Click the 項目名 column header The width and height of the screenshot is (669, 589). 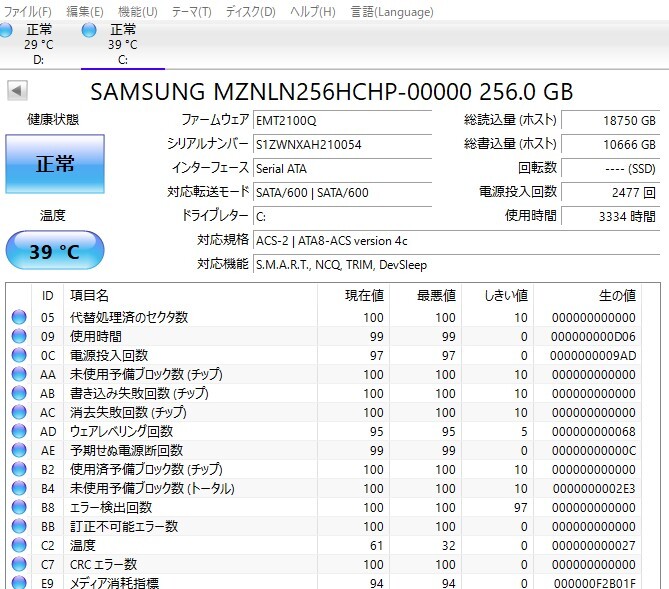(x=190, y=295)
